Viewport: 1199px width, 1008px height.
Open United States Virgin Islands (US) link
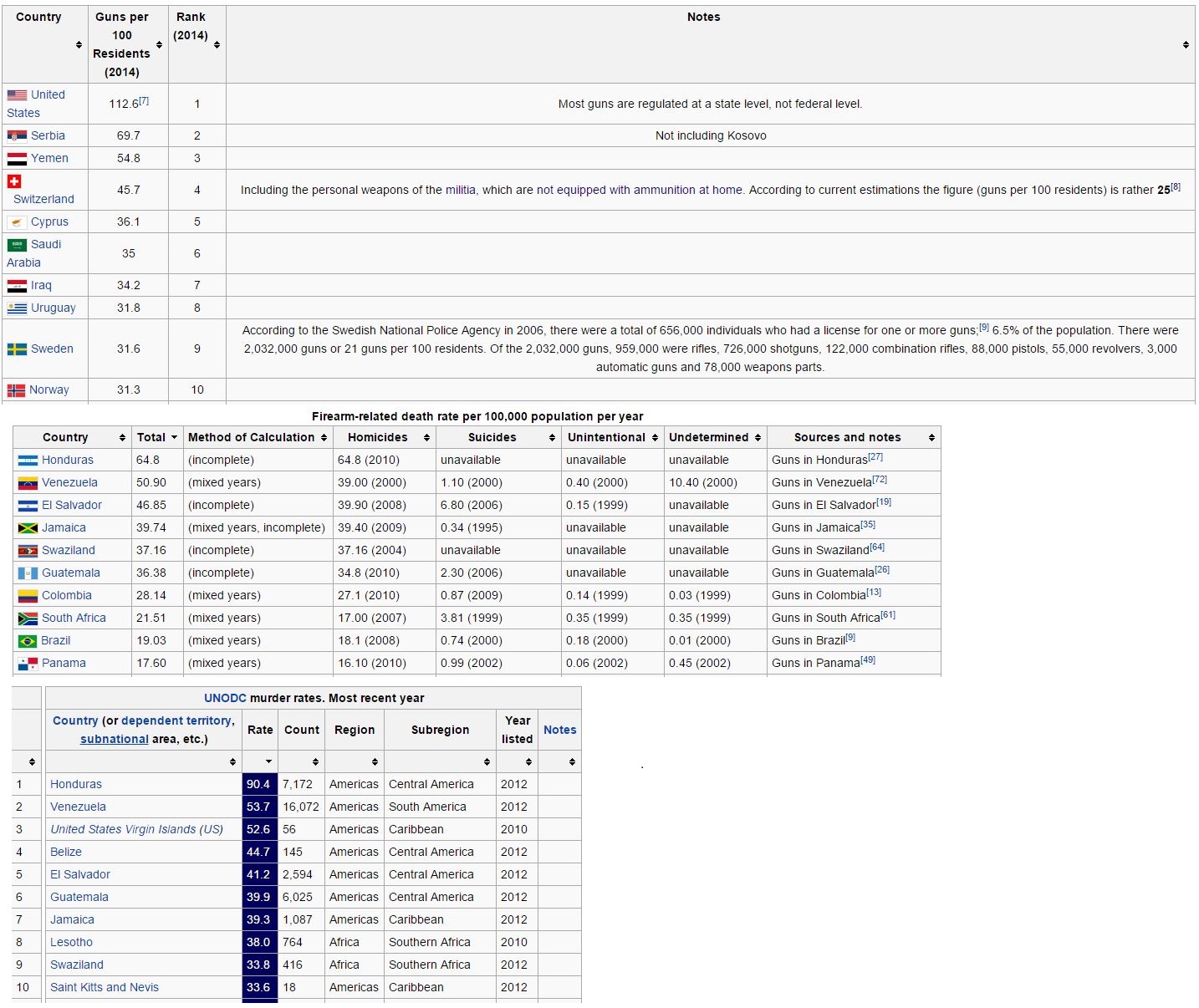coord(137,829)
